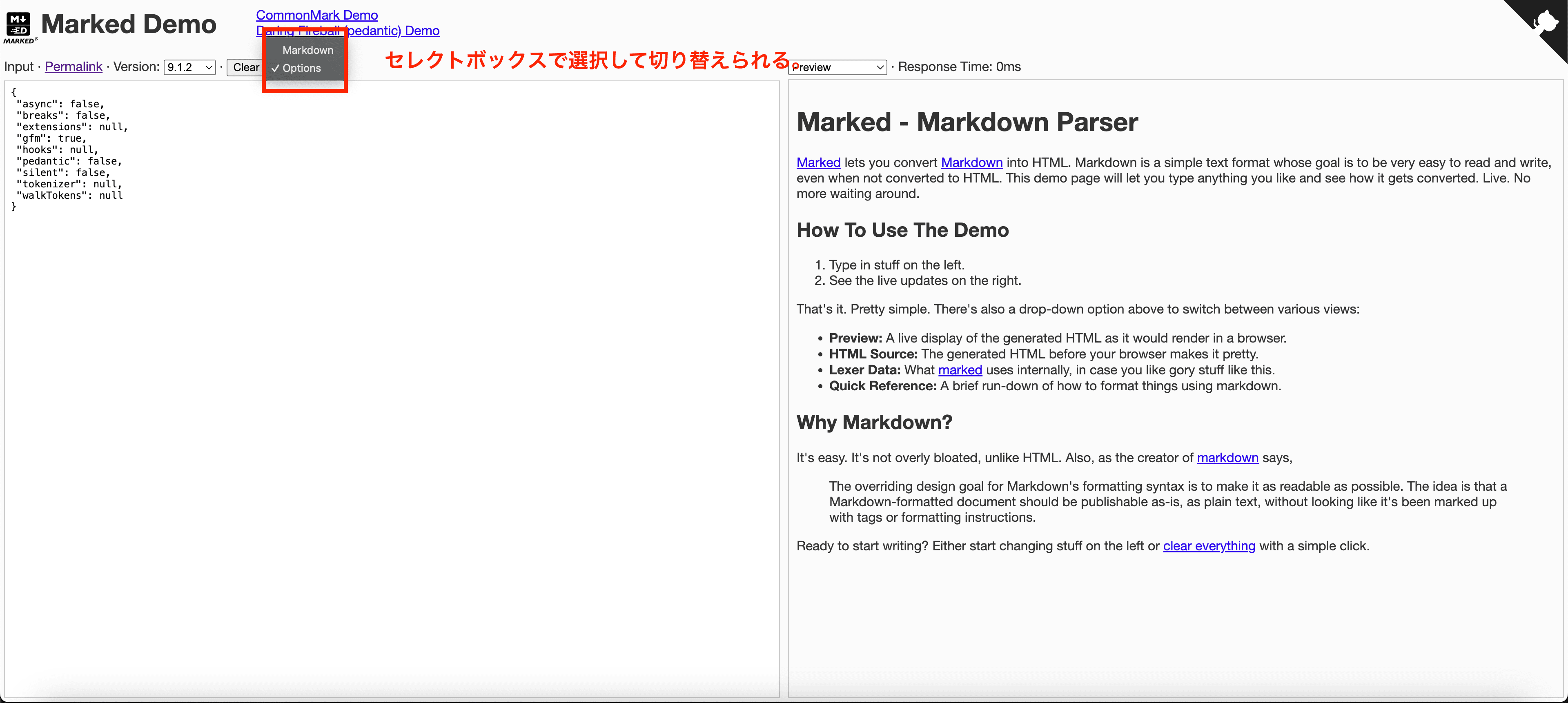Image resolution: width=1568 pixels, height=703 pixels.
Task: Click the How To Use The Demo heading
Action: [903, 230]
